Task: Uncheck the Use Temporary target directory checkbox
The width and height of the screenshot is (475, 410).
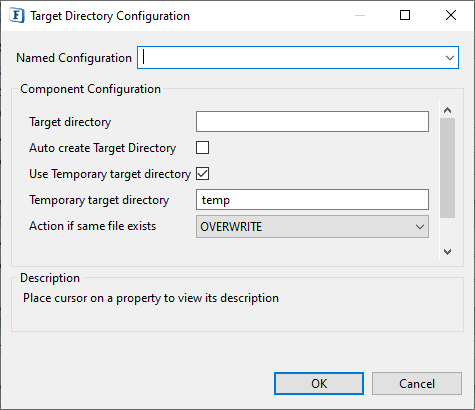Action: [x=203, y=174]
